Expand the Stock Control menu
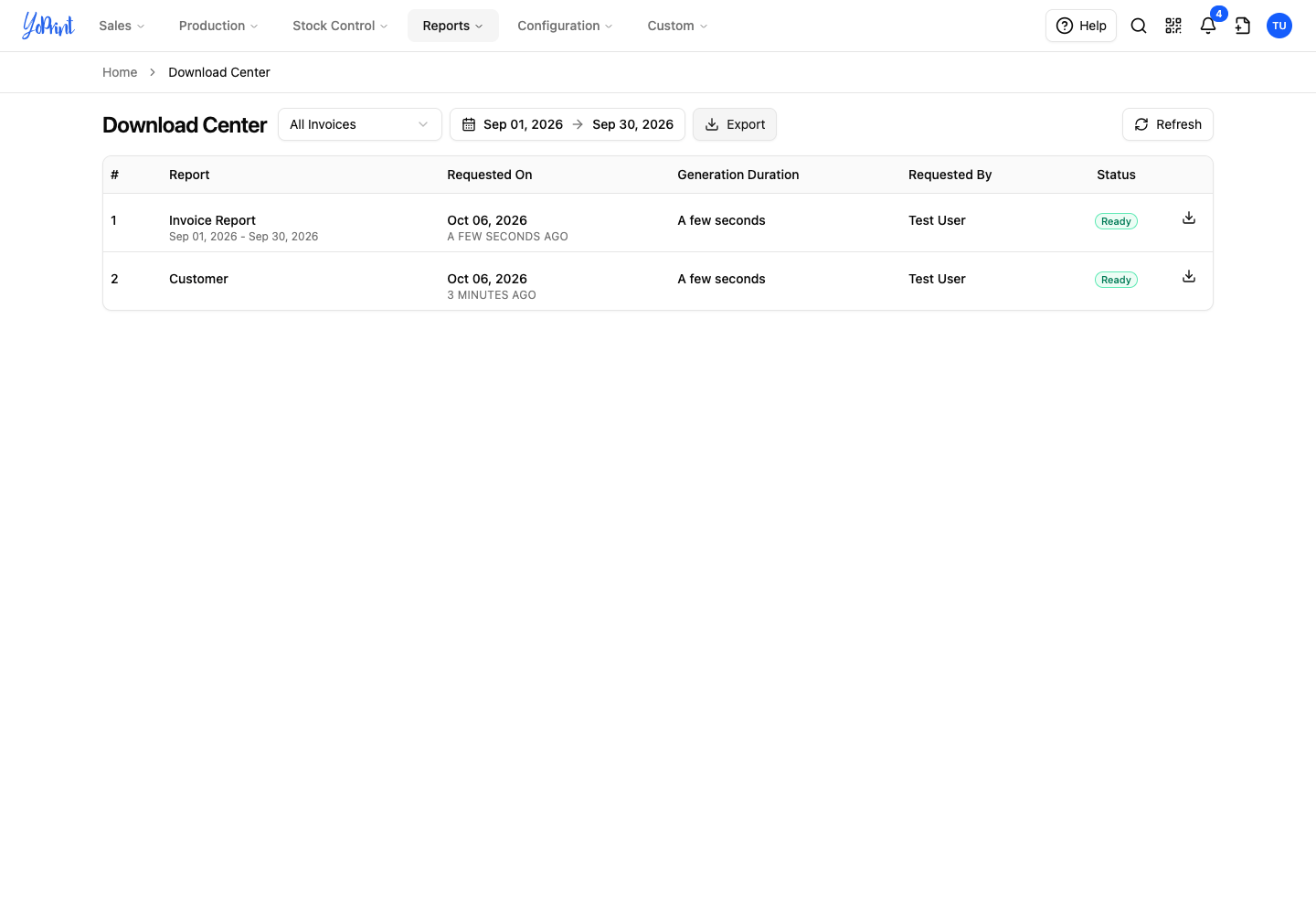This screenshot has height=914, width=1316. pyautogui.click(x=340, y=26)
